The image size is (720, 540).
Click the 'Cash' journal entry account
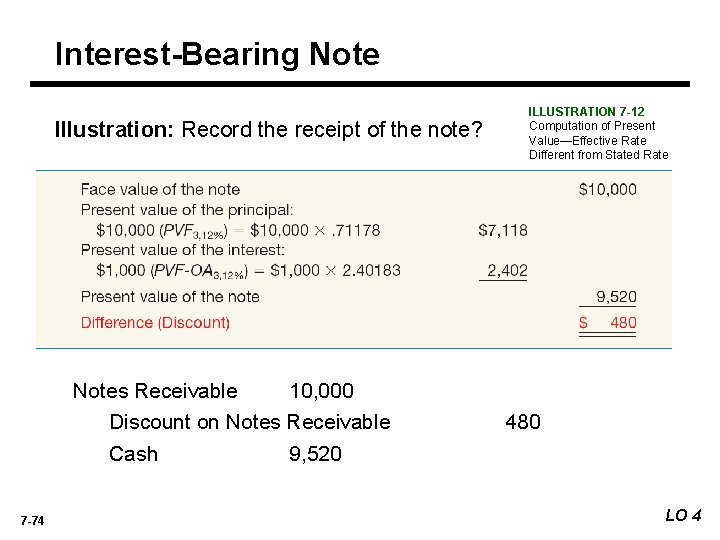tap(133, 454)
